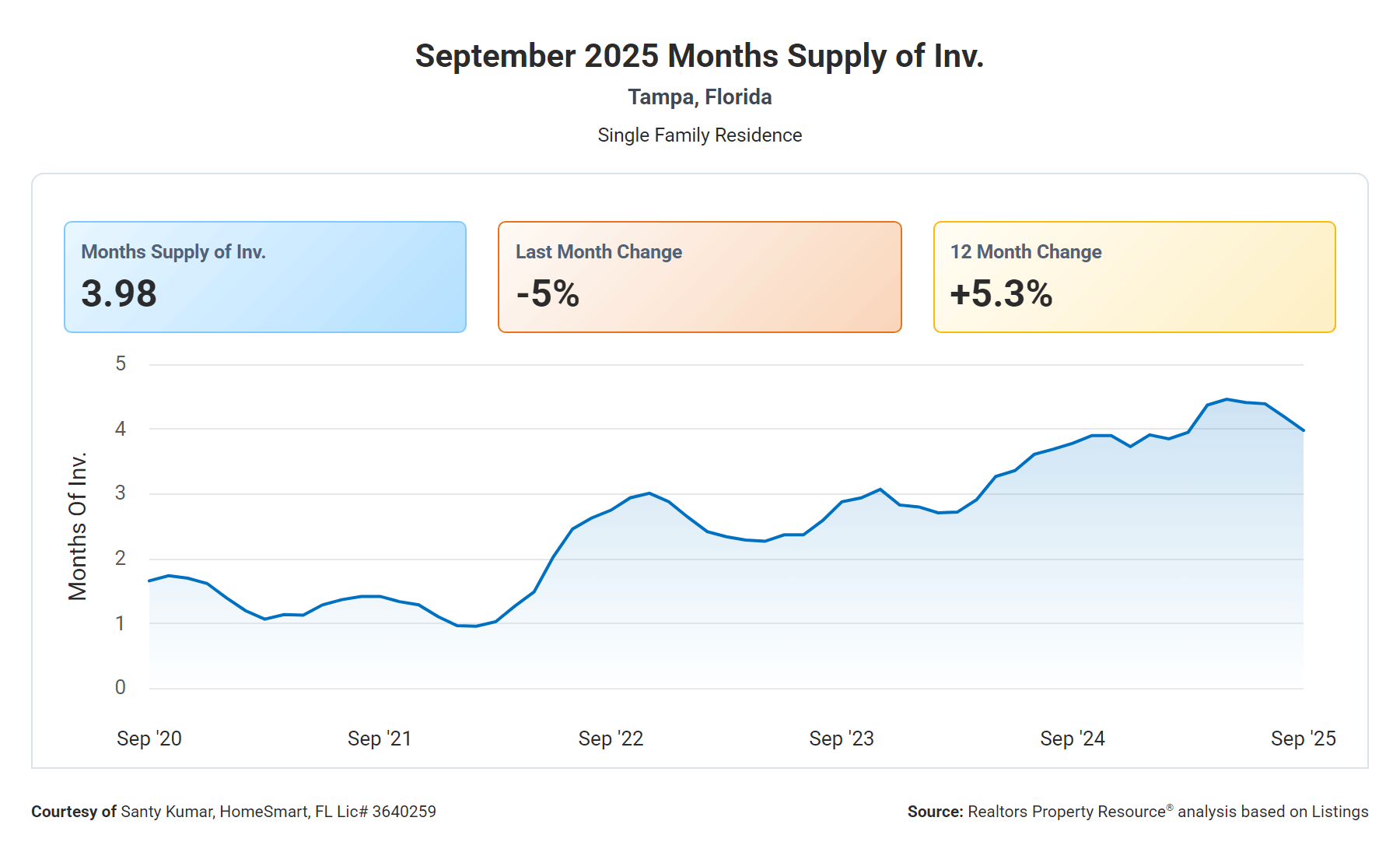Click the 'Single Family Residence' label
Image resolution: width=1400 pixels, height=856 pixels.
[x=699, y=135]
